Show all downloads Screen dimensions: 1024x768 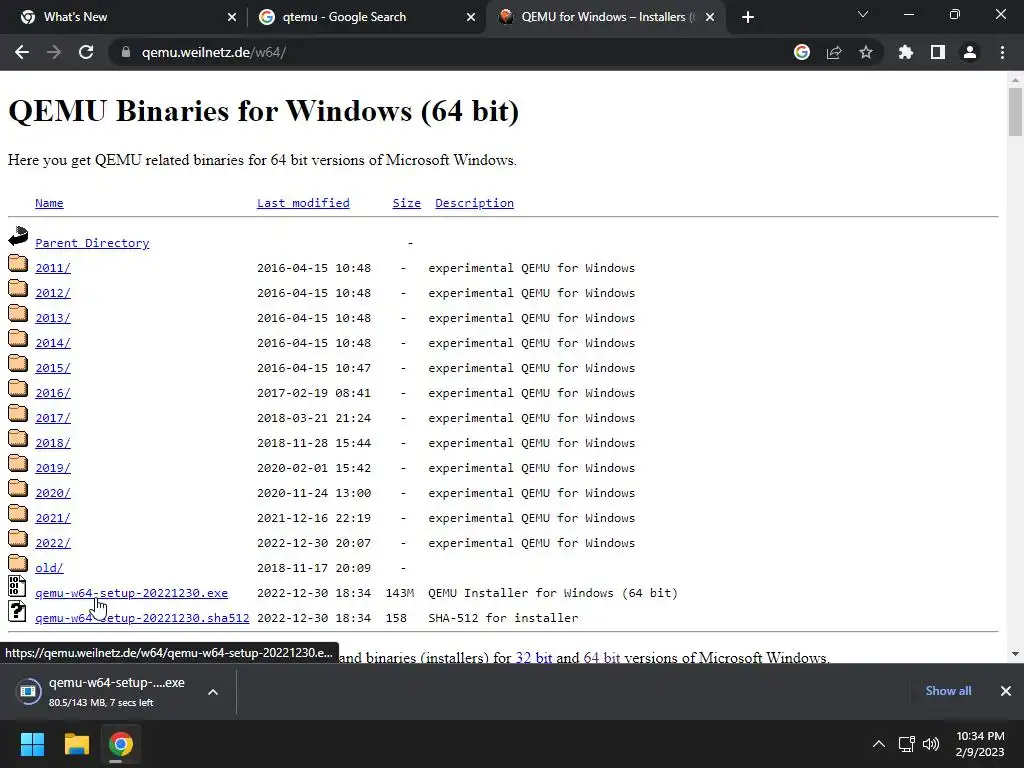(948, 691)
